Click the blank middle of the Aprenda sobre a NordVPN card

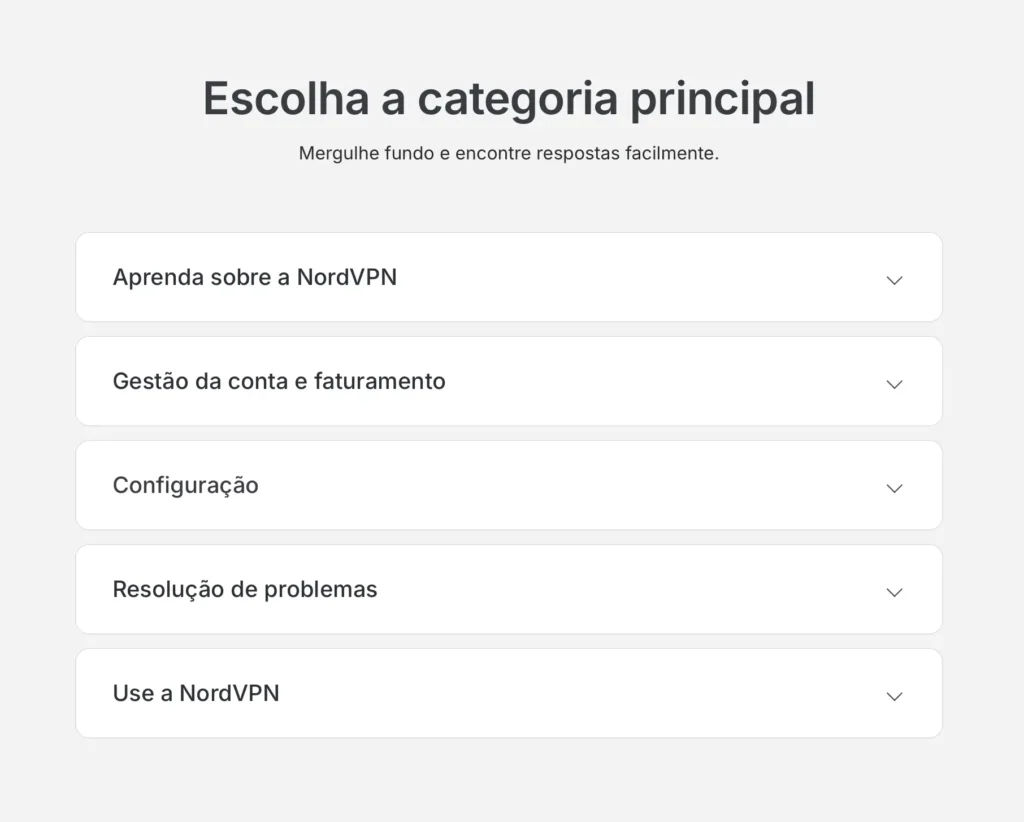click(633, 277)
